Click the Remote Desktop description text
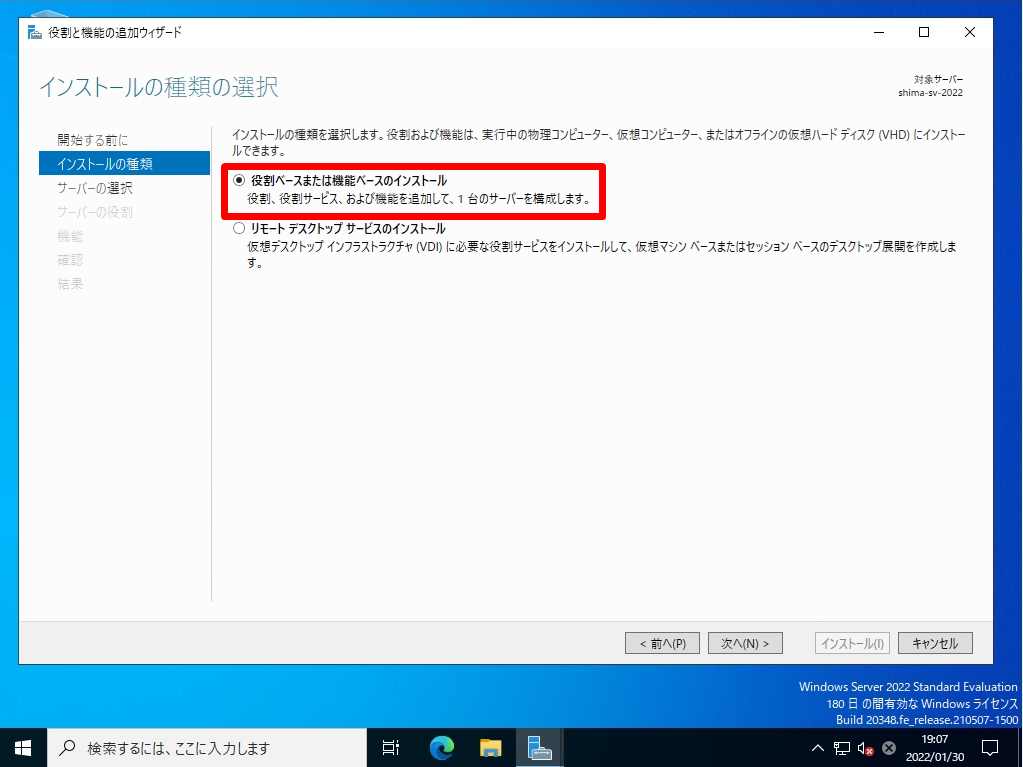The width and height of the screenshot is (1023, 767). [601, 254]
